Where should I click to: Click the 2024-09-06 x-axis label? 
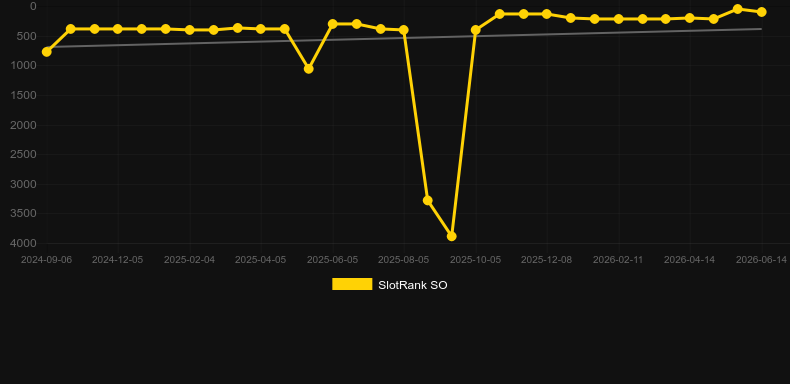pos(46,260)
